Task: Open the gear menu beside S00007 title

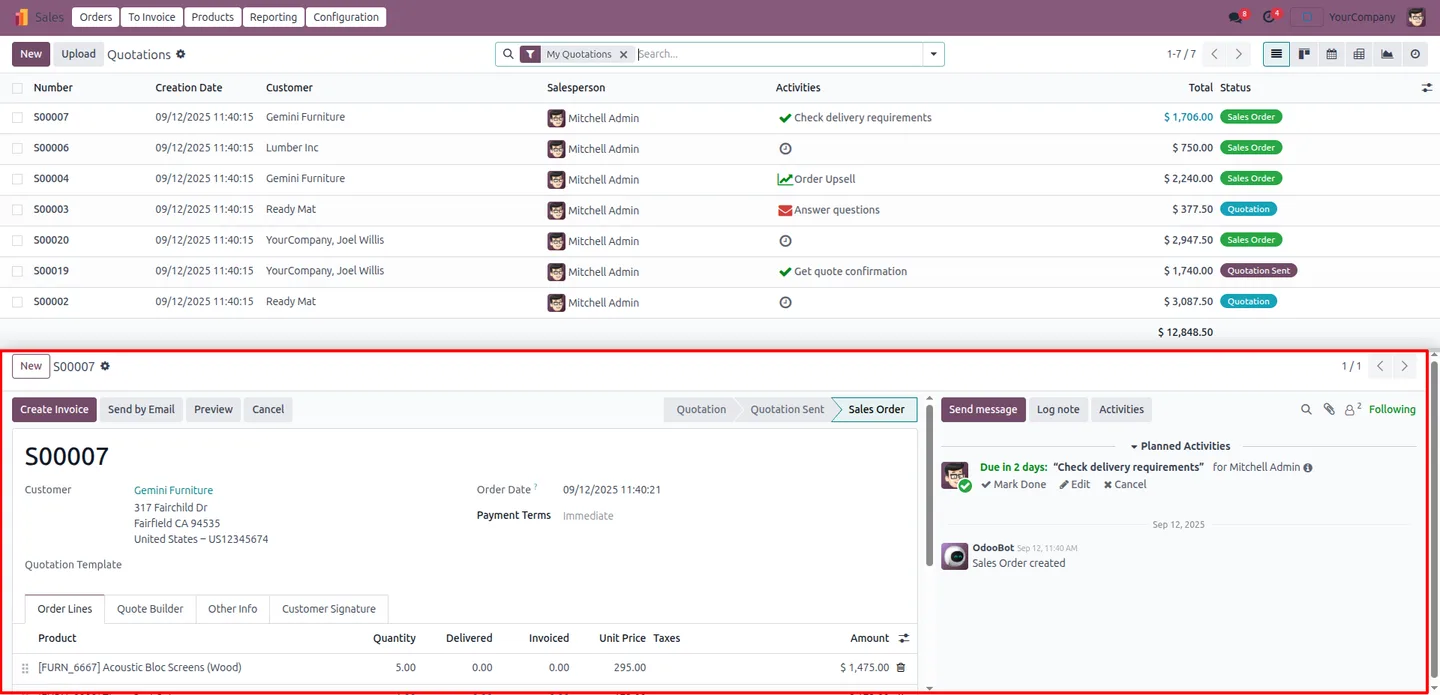Action: click(105, 366)
